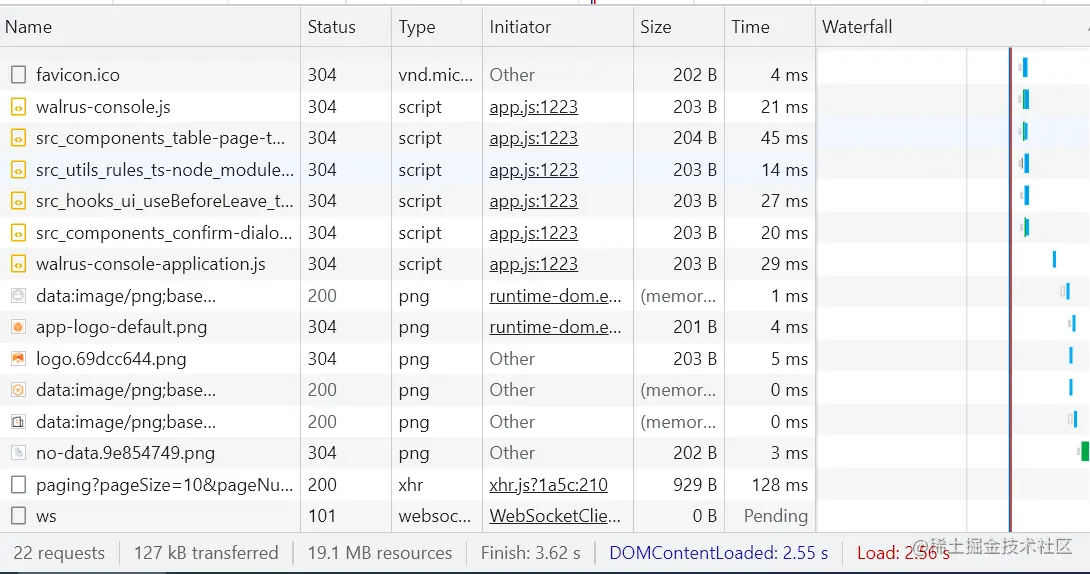1090x574 pixels.
Task: Sort requests by Initiator column
Action: tap(558, 27)
